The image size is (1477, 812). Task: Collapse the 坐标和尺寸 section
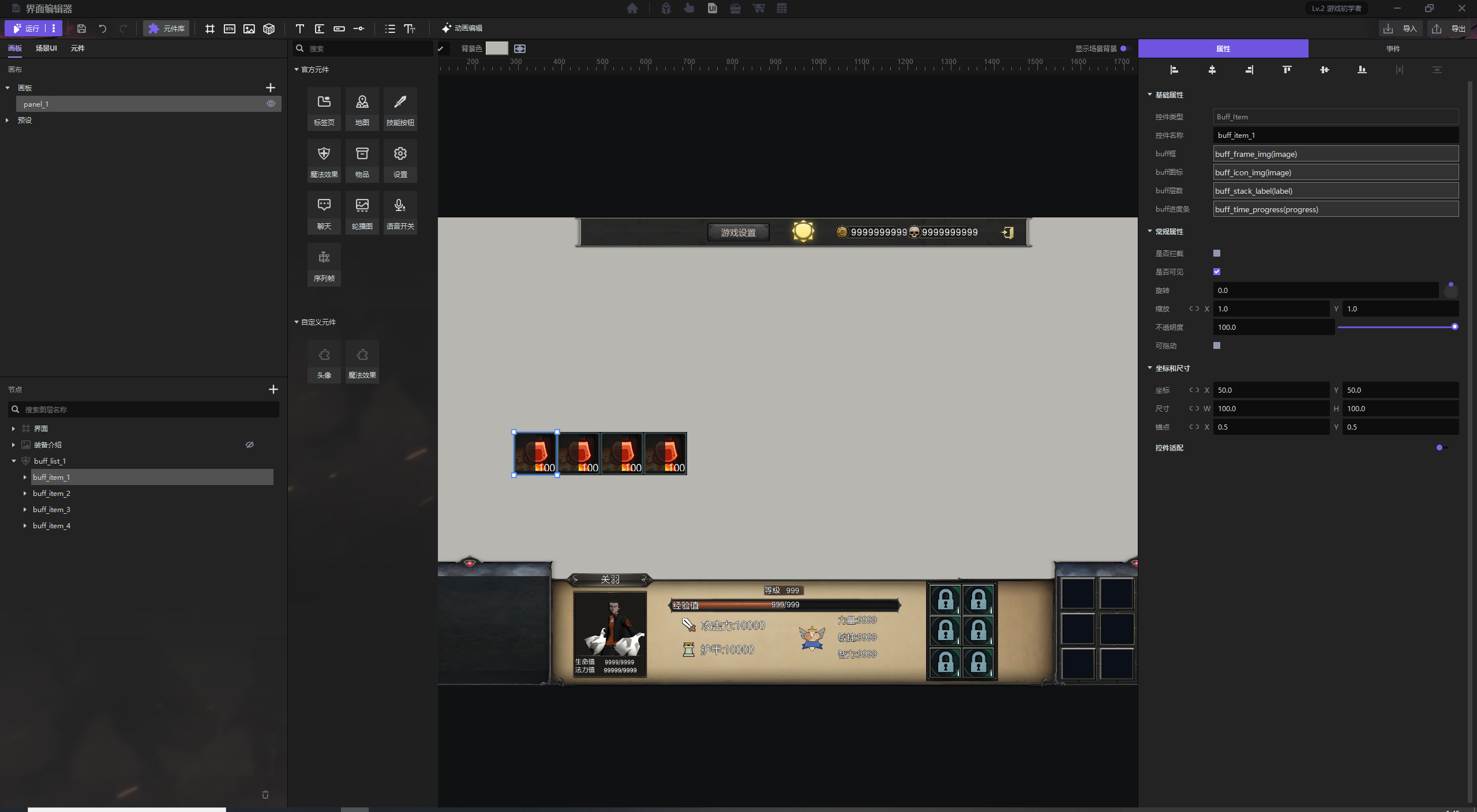tap(1150, 368)
